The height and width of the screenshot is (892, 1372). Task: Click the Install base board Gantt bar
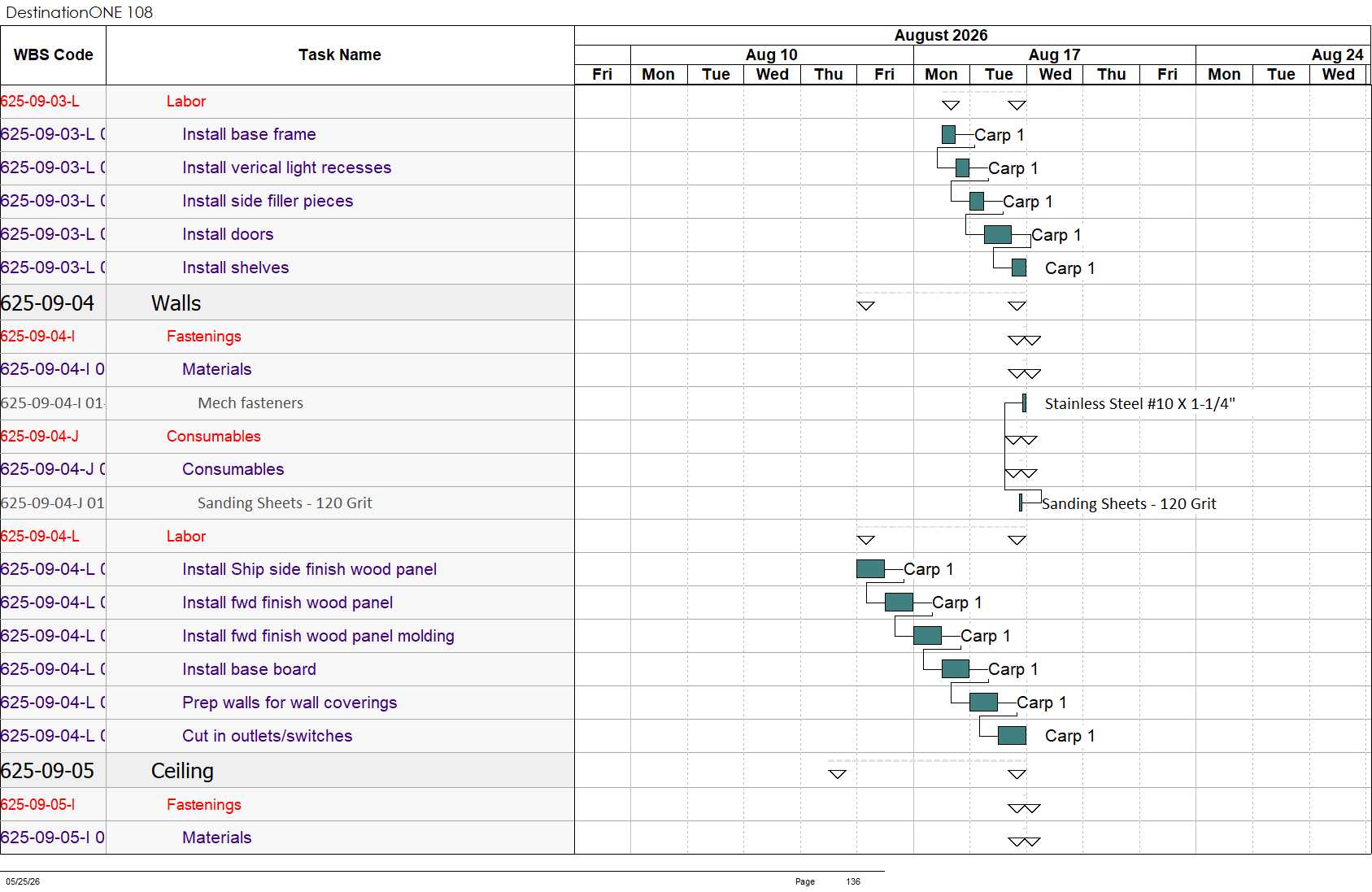coord(956,668)
